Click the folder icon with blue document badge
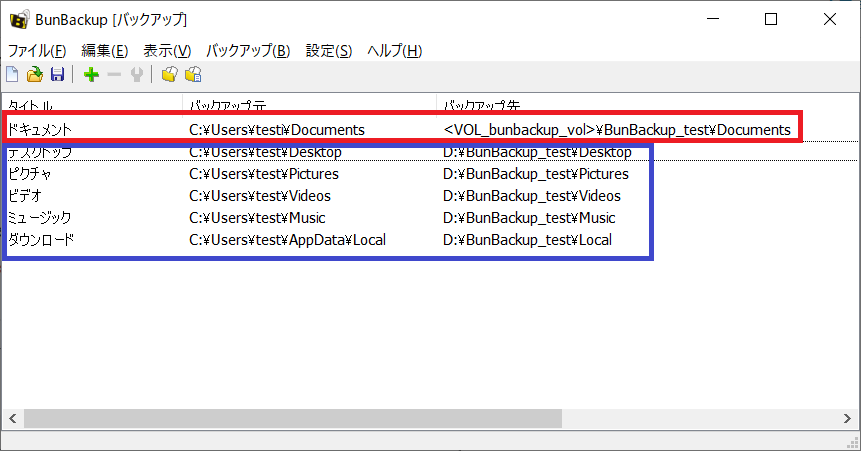The width and height of the screenshot is (861, 451). point(193,74)
